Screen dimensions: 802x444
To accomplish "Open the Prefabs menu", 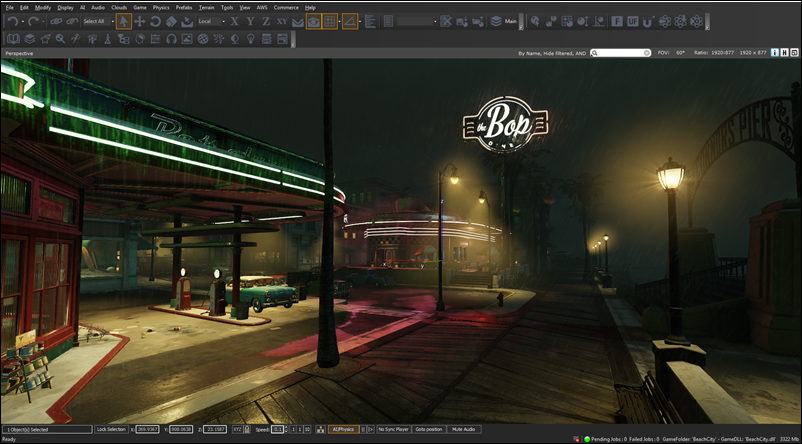I will [183, 7].
